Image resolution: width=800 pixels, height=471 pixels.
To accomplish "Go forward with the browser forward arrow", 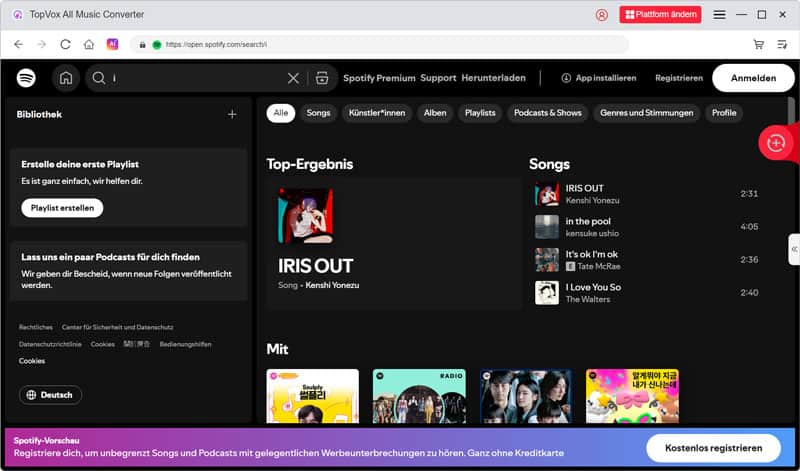I will (42, 44).
